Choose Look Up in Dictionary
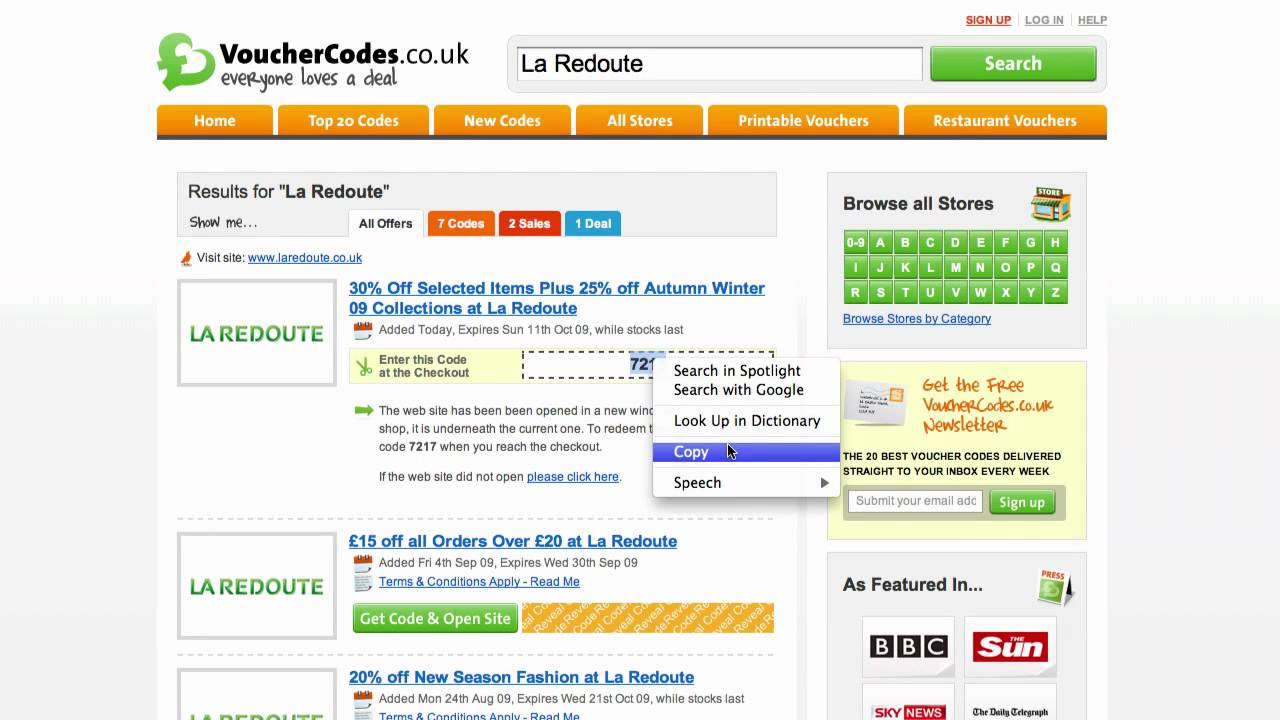The width and height of the screenshot is (1280, 720). pos(746,421)
